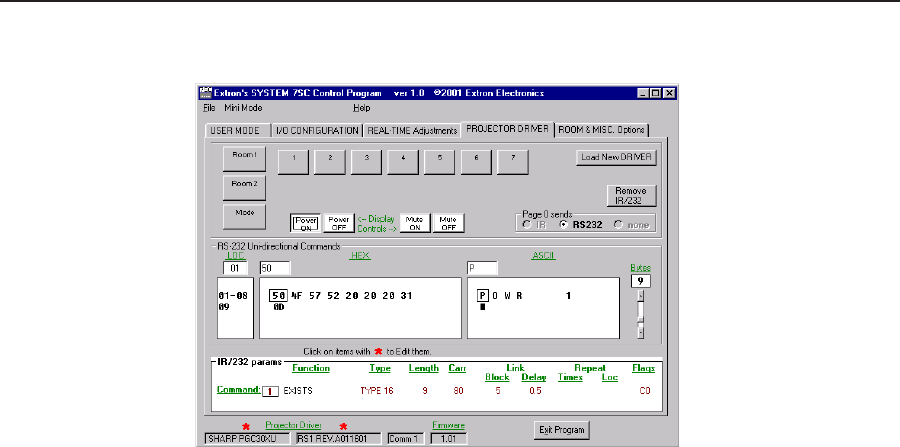This screenshot has width=900, height=447.
Task: Select the IR radio option
Action: (x=529, y=225)
